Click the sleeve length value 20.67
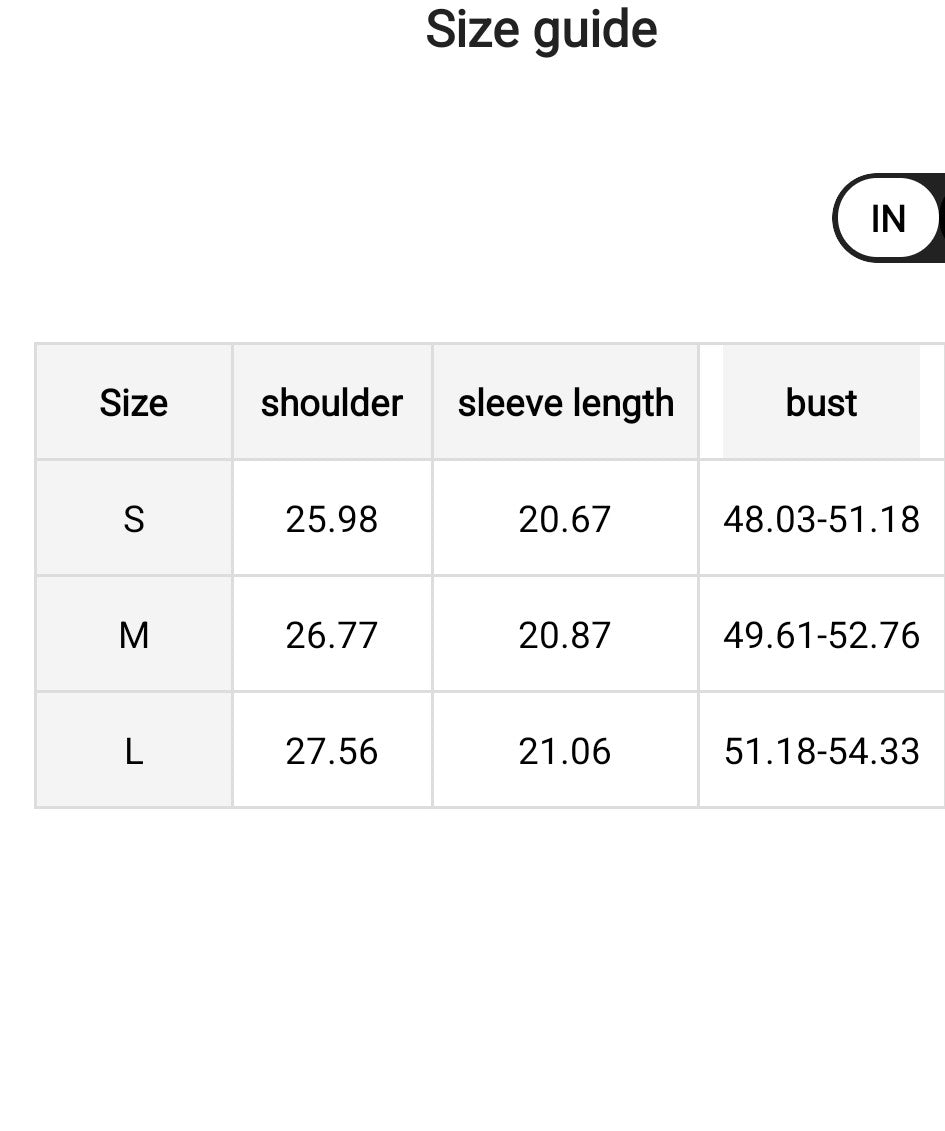The image size is (945, 1131). 565,518
